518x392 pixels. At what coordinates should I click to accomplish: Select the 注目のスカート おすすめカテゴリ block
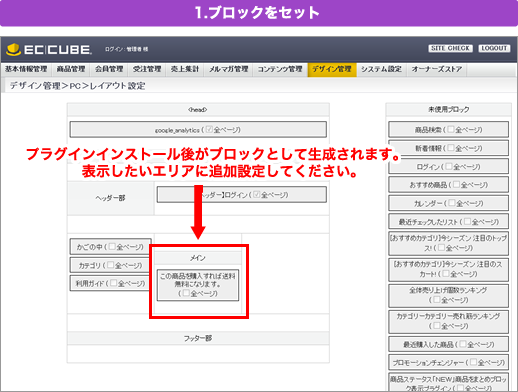[x=448, y=269]
